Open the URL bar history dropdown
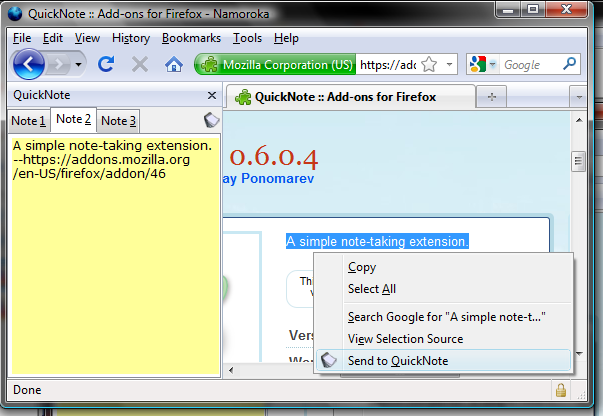This screenshot has height=416, width=603. [x=449, y=64]
